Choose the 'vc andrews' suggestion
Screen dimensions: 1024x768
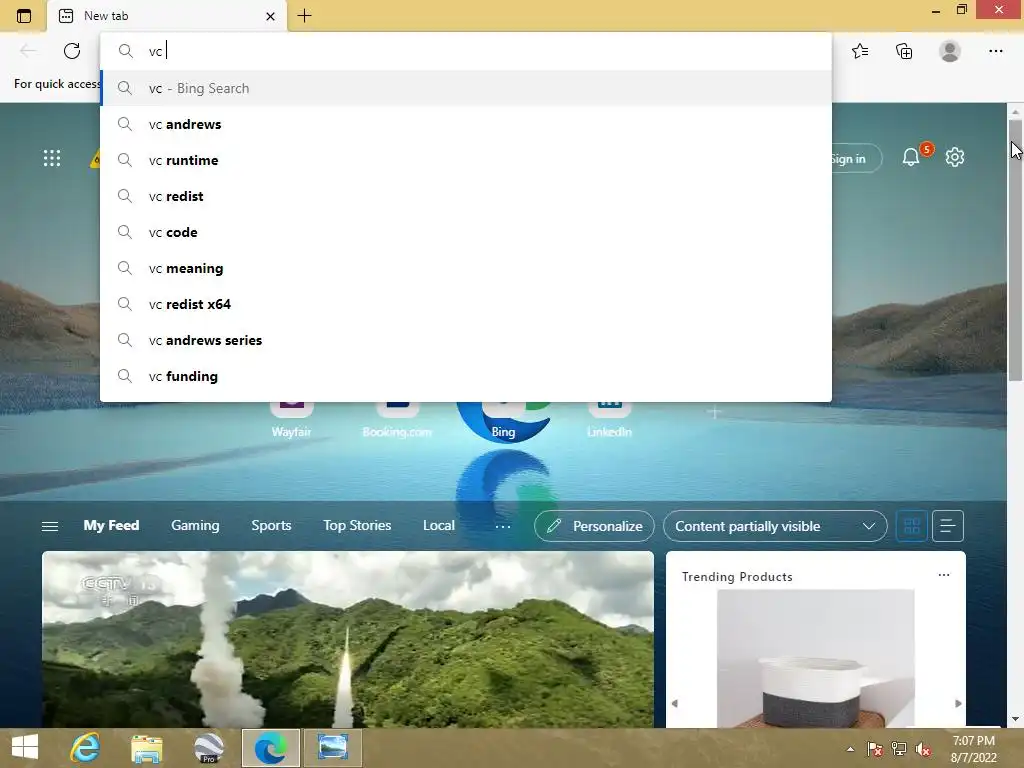466,124
